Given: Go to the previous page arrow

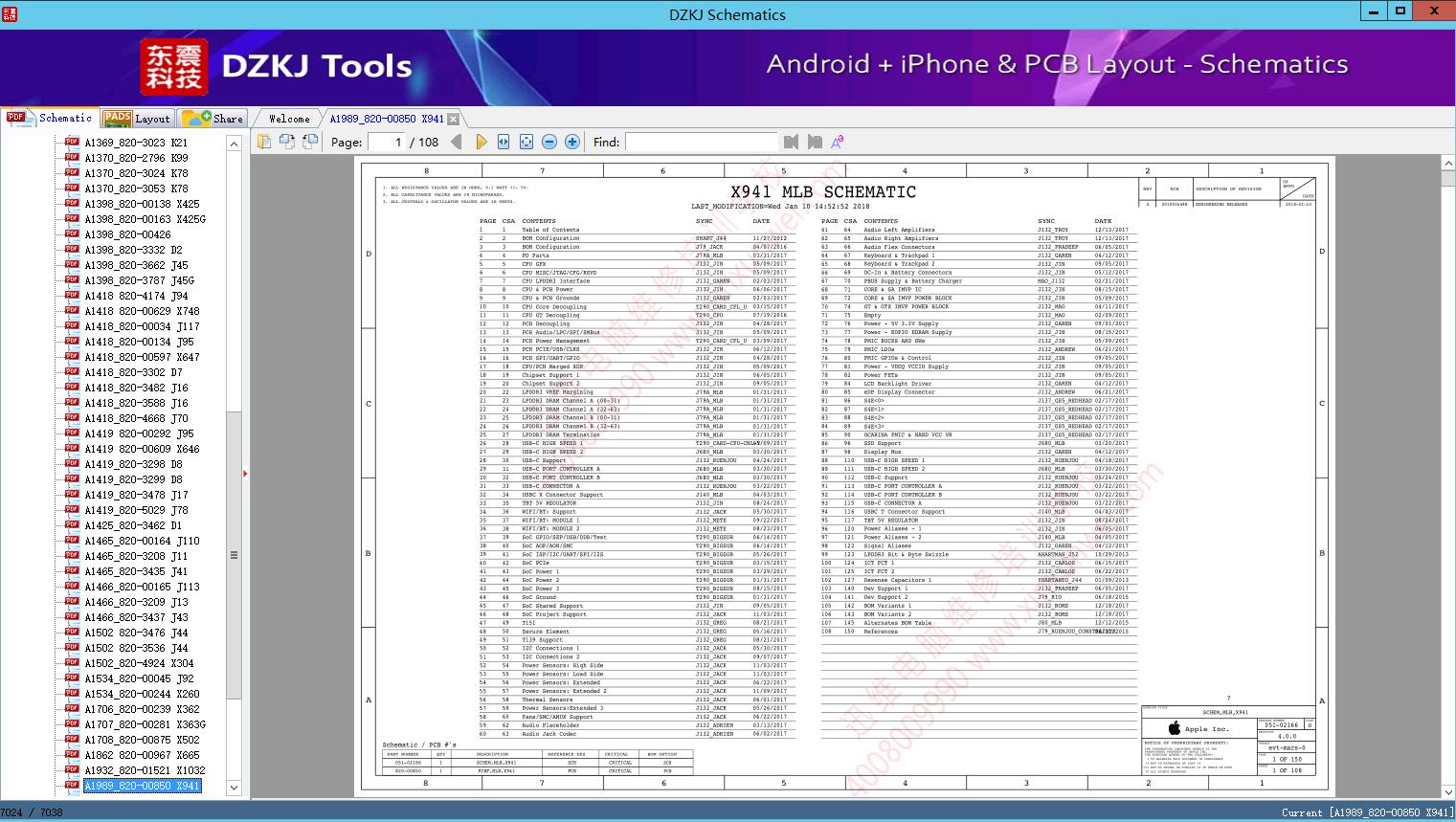Looking at the screenshot, I should tap(457, 142).
